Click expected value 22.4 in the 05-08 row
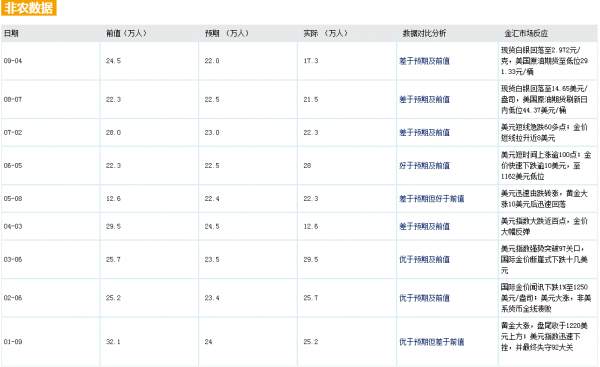Image resolution: width=600 pixels, height=367 pixels. (x=212, y=199)
